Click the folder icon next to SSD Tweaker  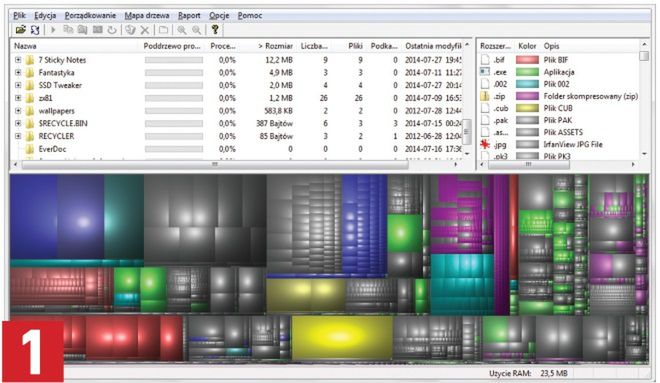[29, 85]
